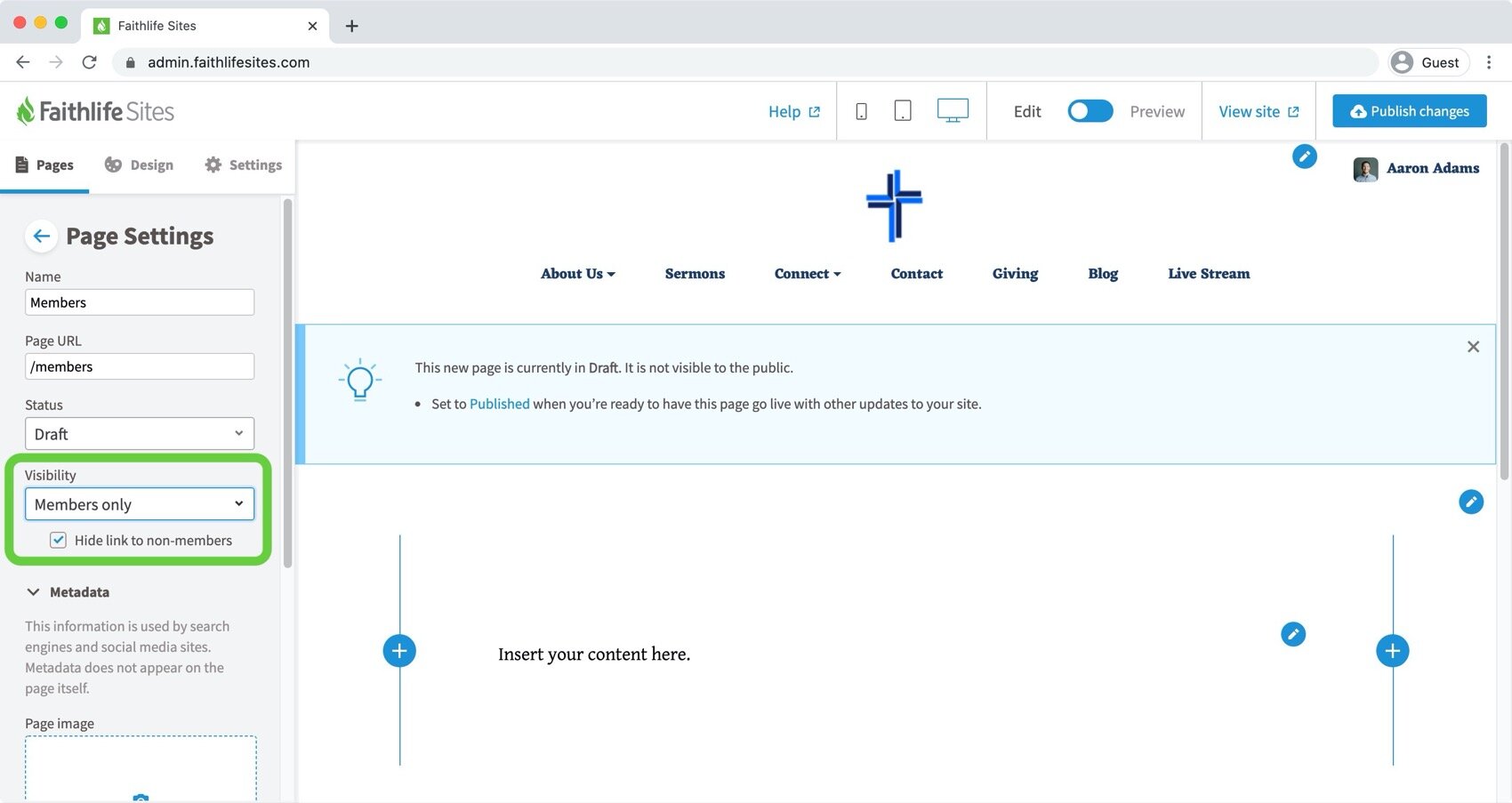Click the pencil icon beside content text
Screen dimensions: 1512x803
coord(1293,634)
